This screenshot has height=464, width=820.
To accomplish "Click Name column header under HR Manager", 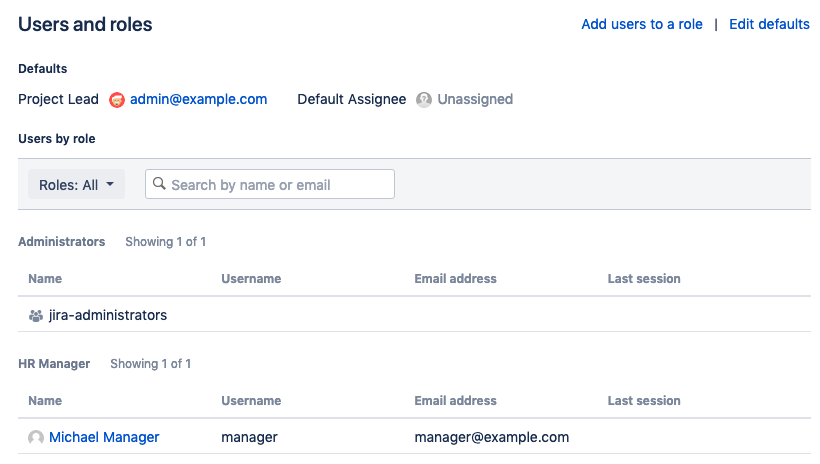I will click(45, 401).
